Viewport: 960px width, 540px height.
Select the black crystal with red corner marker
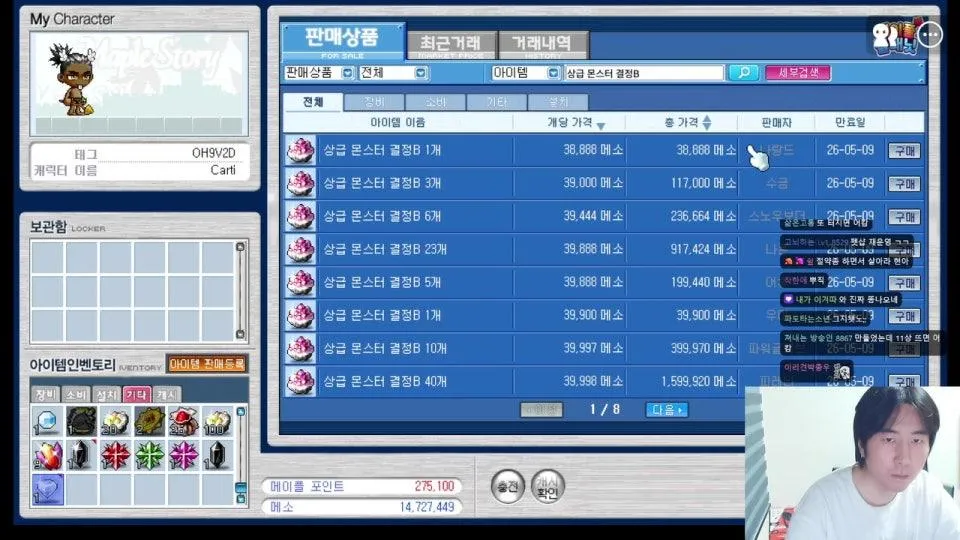coord(81,456)
